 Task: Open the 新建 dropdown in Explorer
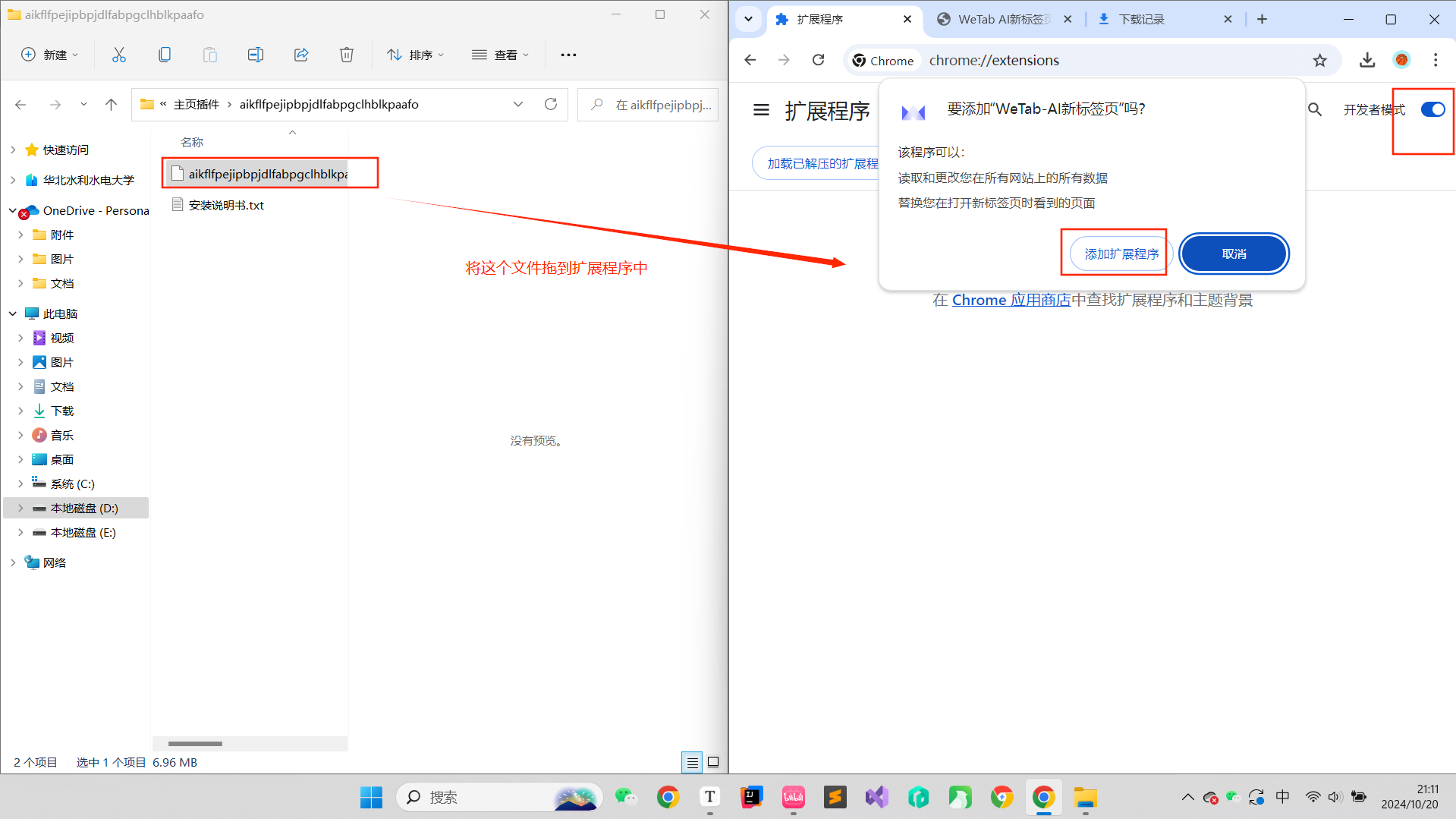(50, 55)
